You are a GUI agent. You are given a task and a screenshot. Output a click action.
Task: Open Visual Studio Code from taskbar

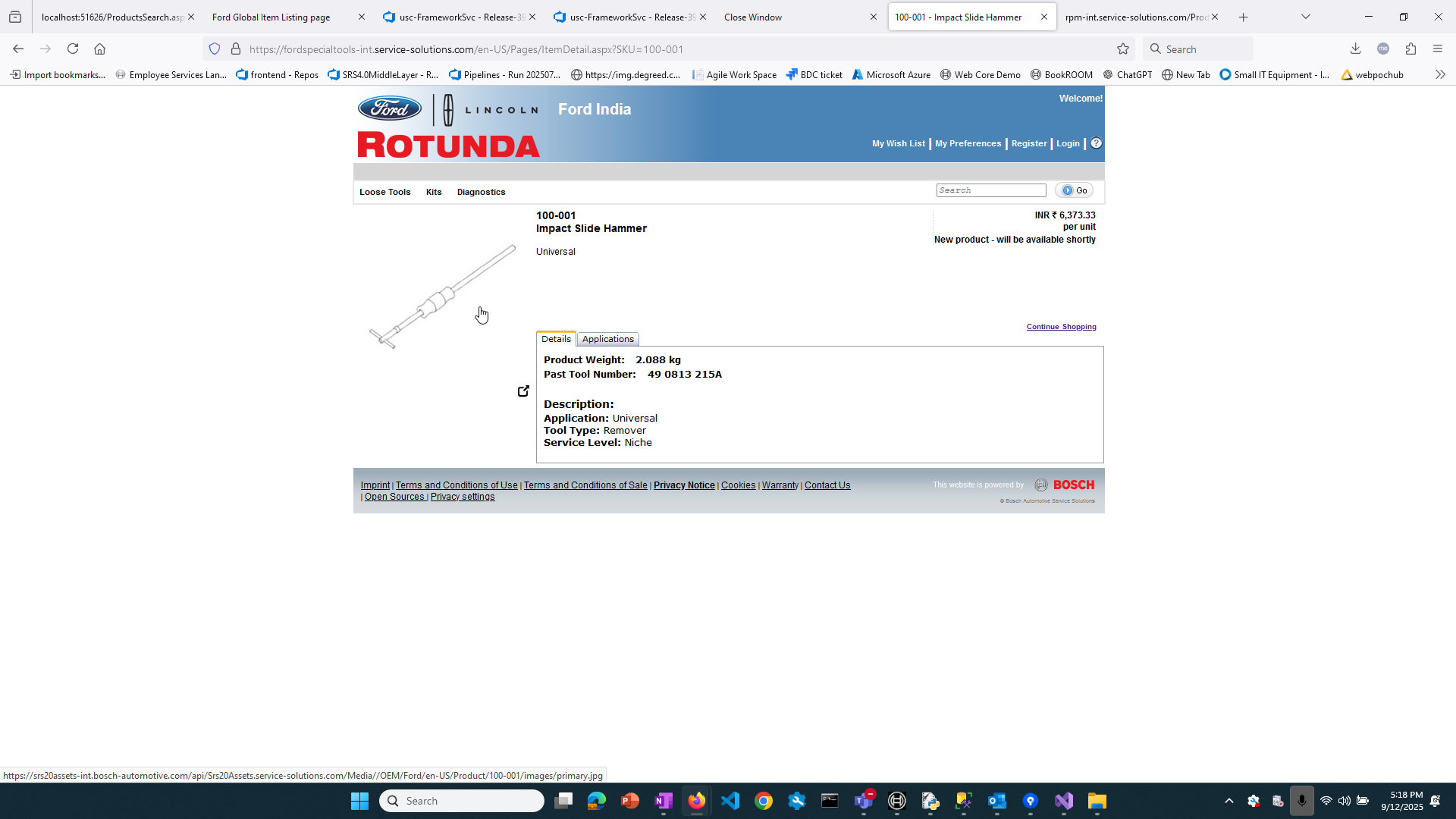[x=730, y=801]
